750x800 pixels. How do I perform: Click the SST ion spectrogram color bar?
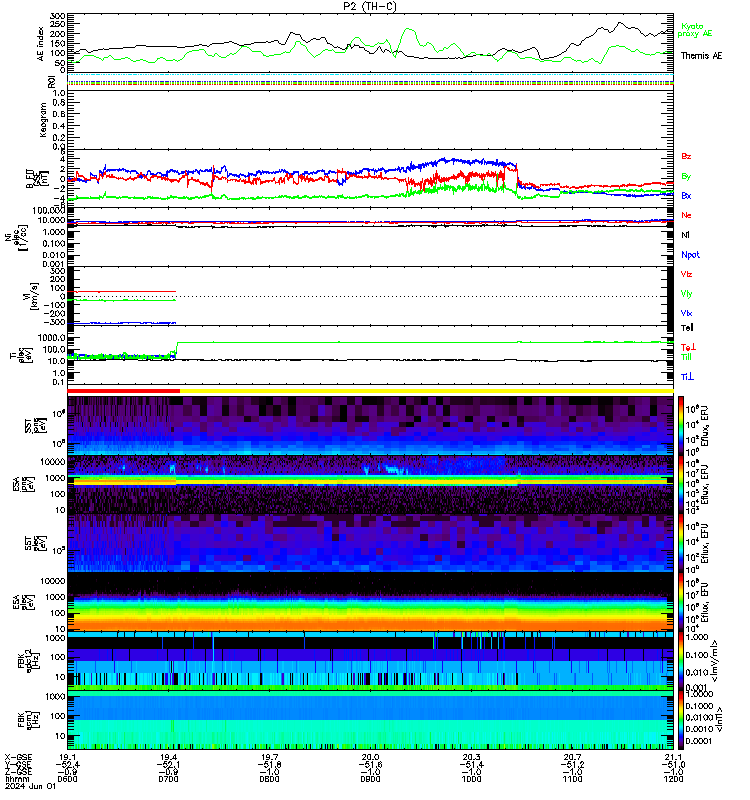pyautogui.click(x=681, y=425)
